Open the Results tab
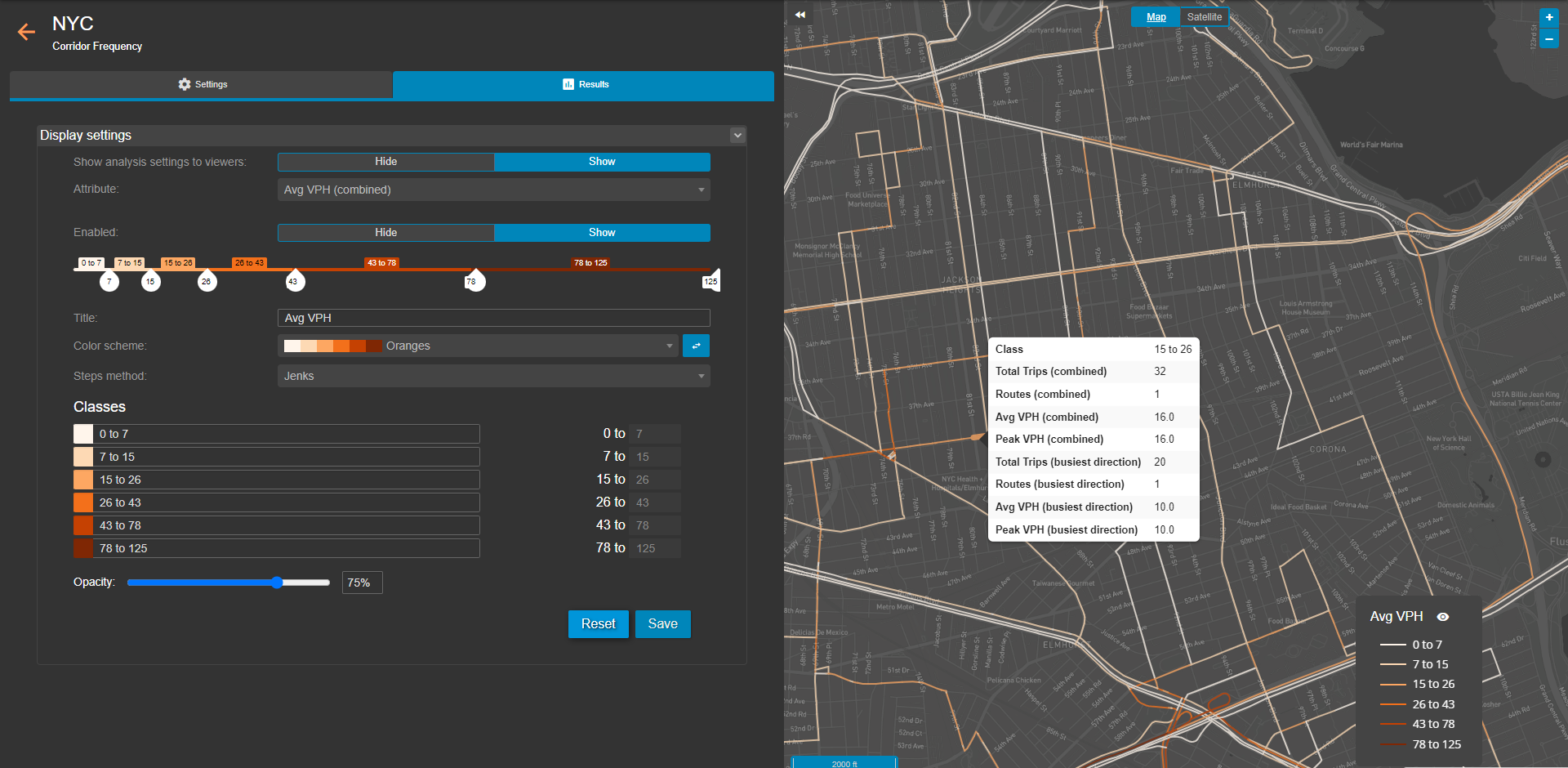The image size is (1568, 768). [584, 85]
